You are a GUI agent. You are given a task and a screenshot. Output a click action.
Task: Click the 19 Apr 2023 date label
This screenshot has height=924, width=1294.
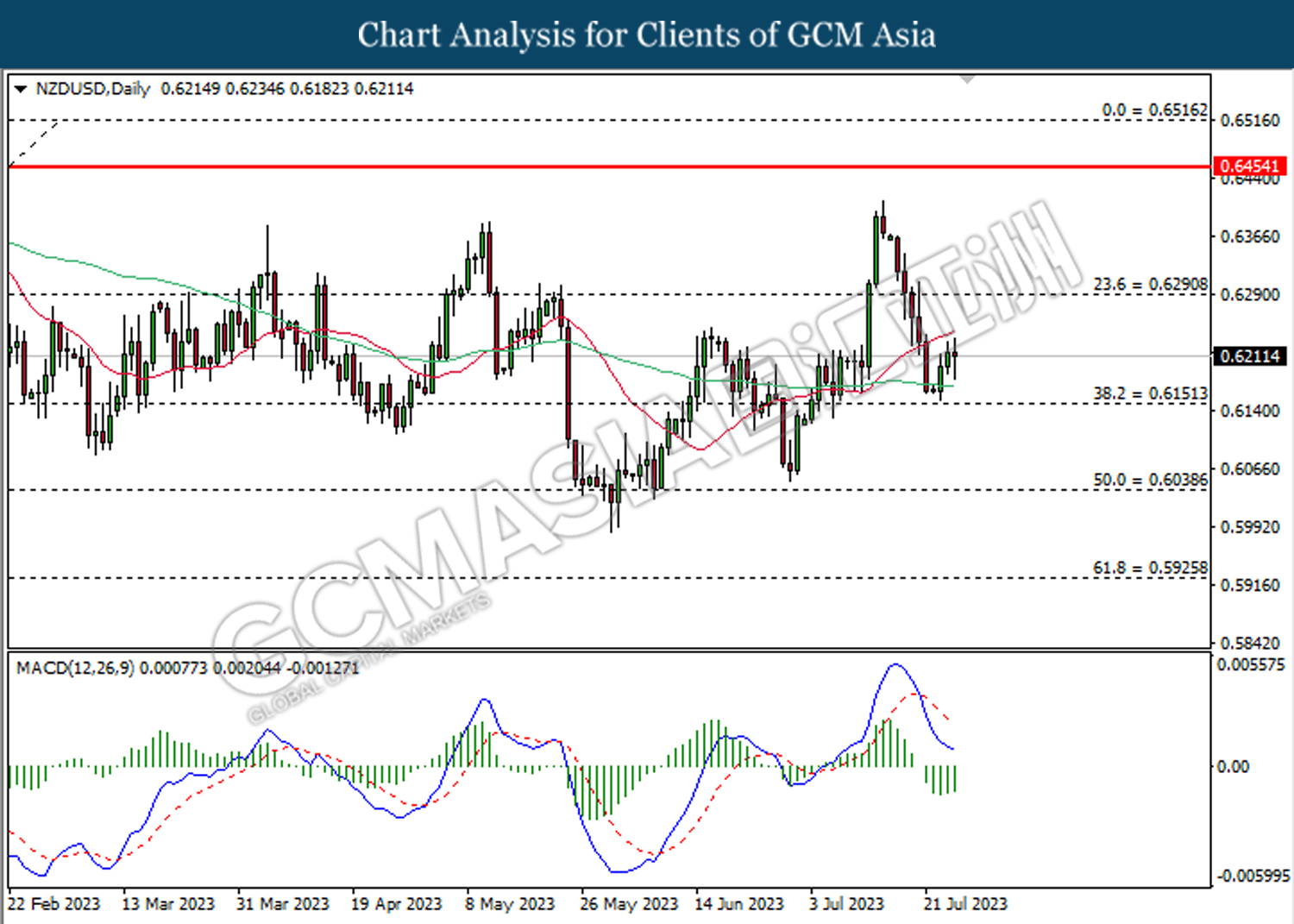coord(397,904)
